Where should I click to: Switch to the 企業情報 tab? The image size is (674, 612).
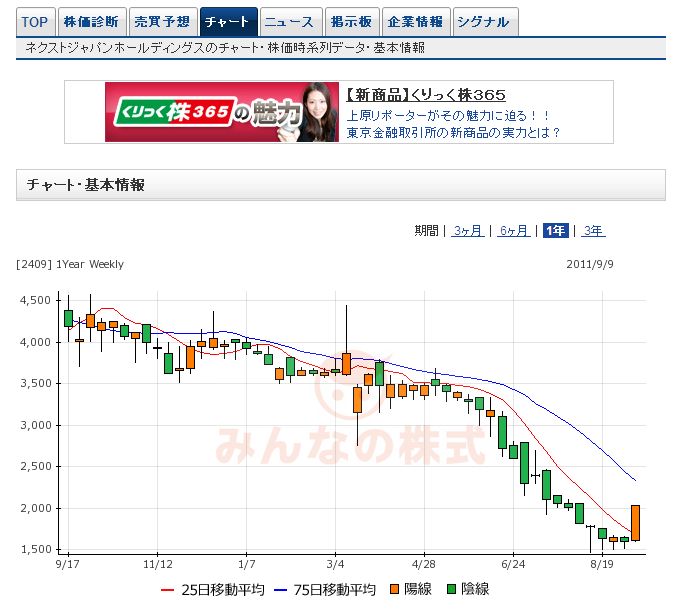416,21
